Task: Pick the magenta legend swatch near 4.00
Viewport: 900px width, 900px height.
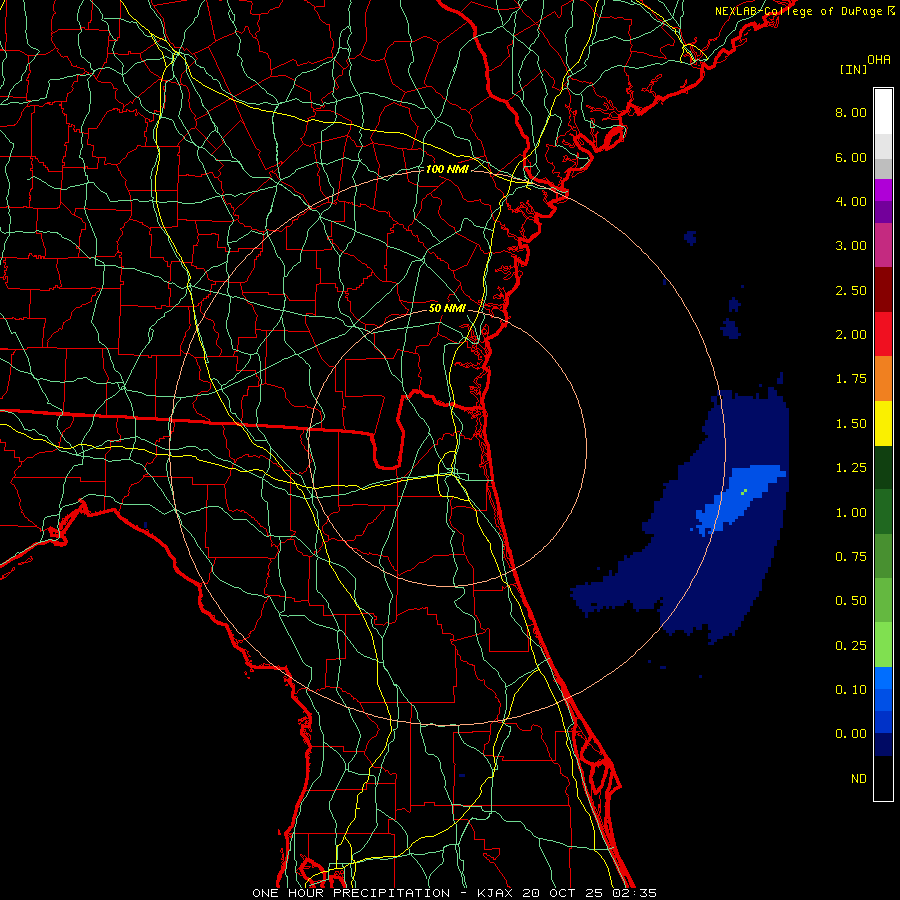Action: [x=883, y=190]
